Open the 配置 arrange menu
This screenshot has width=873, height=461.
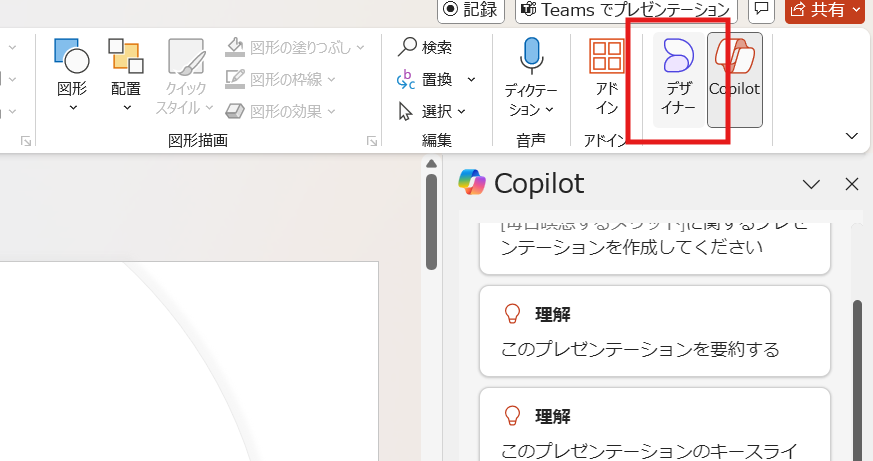(126, 75)
